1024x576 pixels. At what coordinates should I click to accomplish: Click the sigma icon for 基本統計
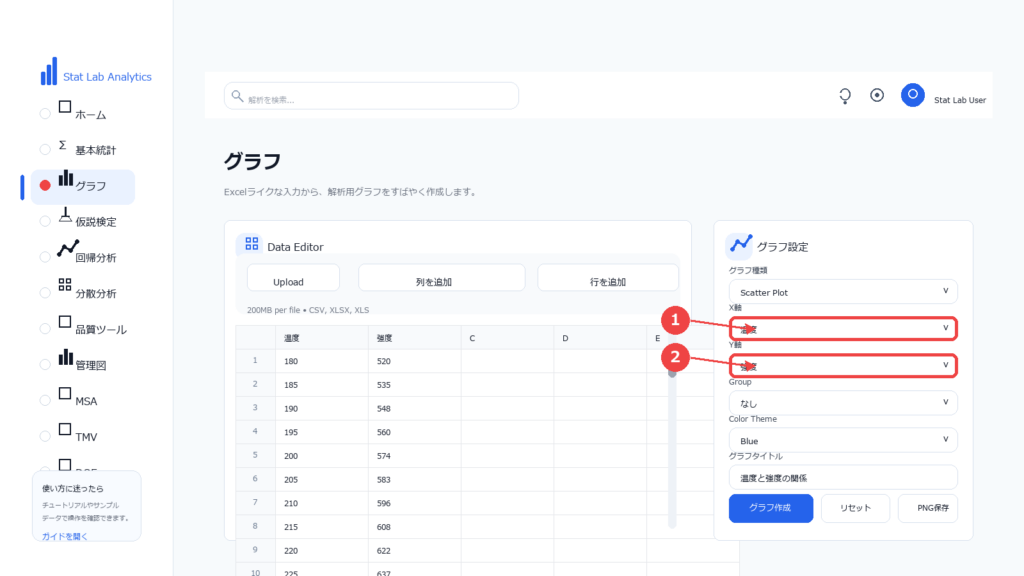pos(63,145)
